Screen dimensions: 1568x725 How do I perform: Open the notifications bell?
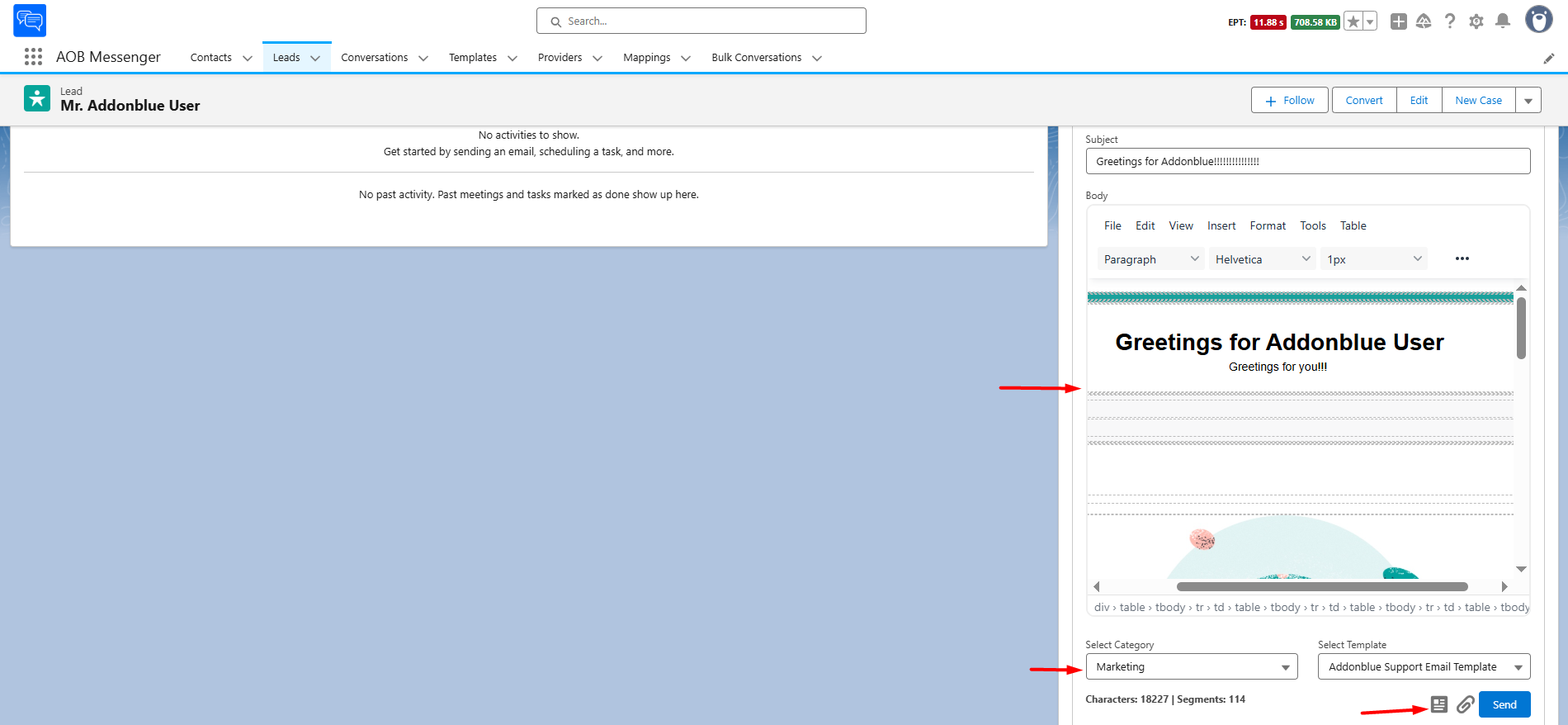(1503, 21)
